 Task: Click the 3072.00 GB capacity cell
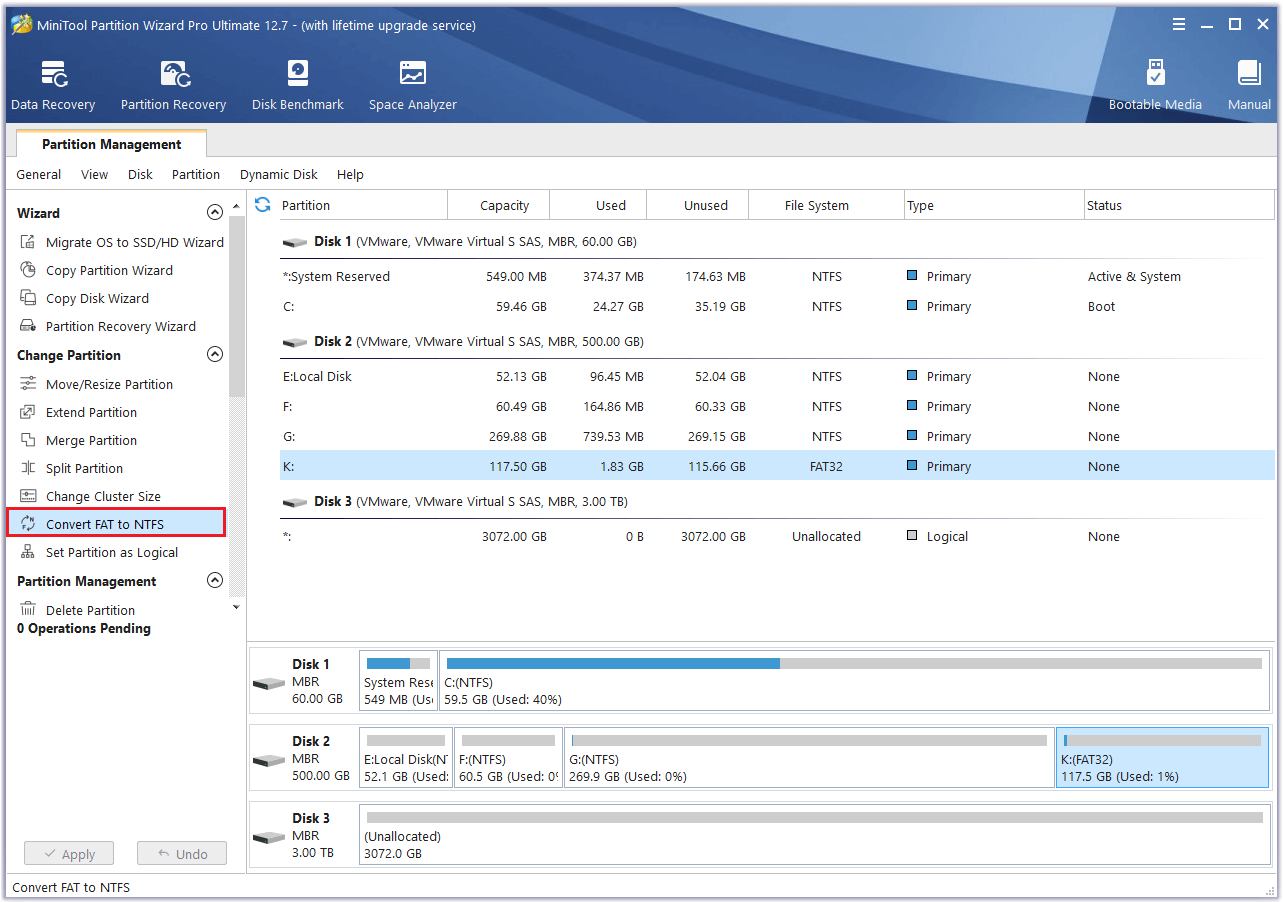514,537
